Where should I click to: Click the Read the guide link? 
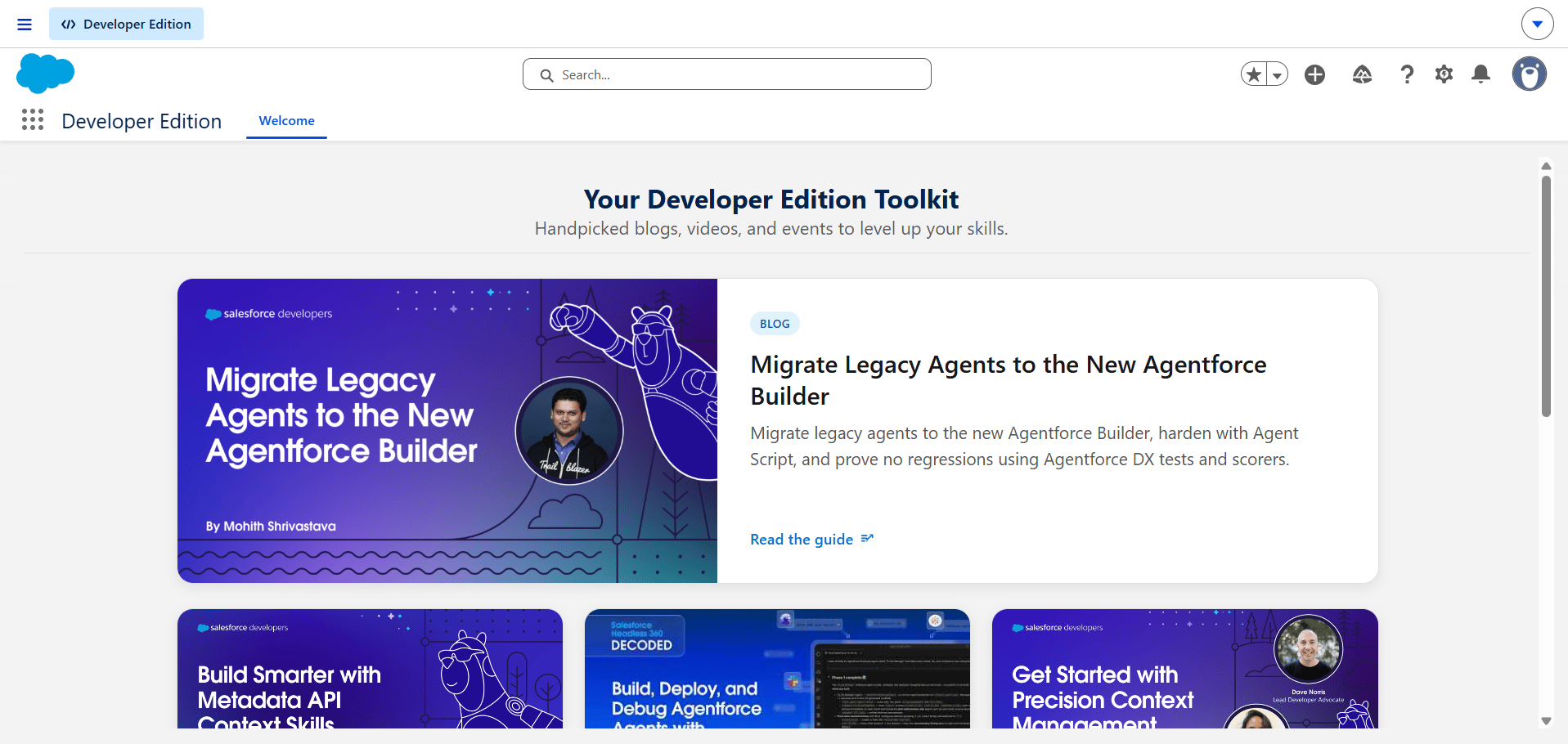pos(802,540)
